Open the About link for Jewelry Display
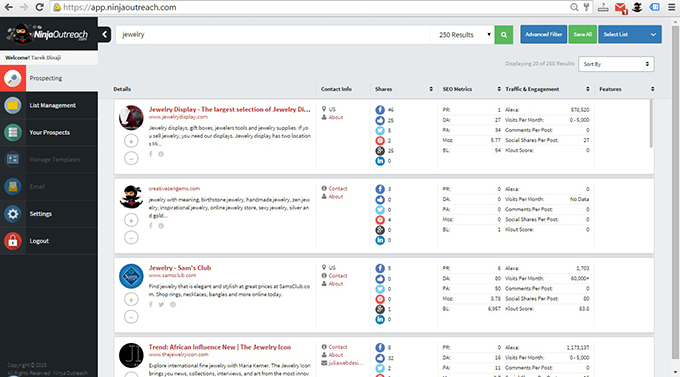Image resolution: width=680 pixels, height=377 pixels. (x=336, y=118)
